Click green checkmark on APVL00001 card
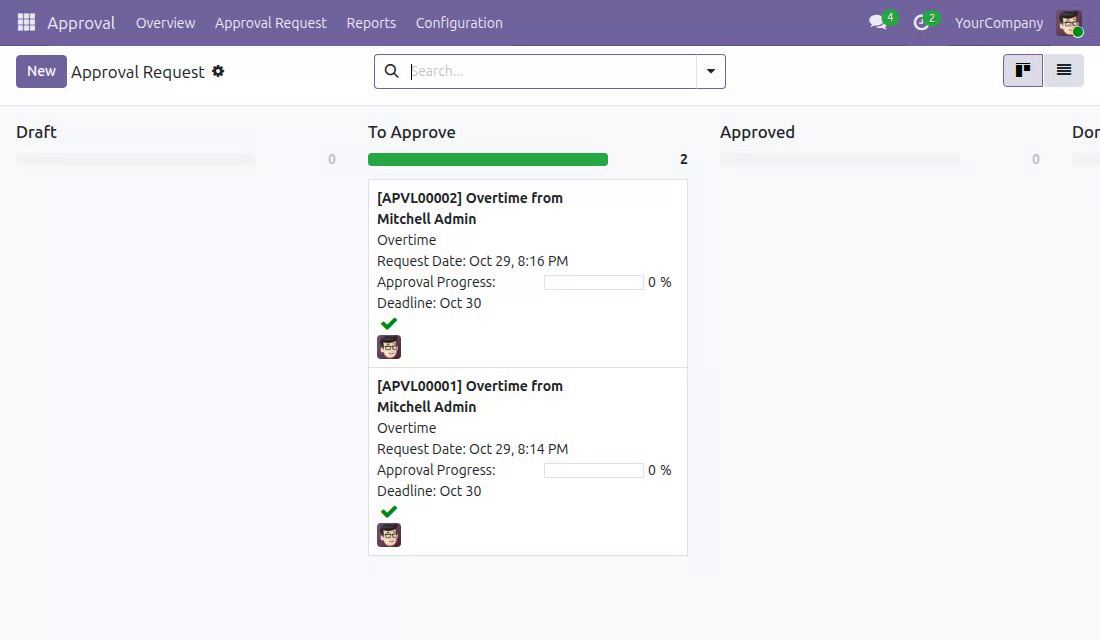Viewport: 1100px width, 640px height. click(389, 512)
